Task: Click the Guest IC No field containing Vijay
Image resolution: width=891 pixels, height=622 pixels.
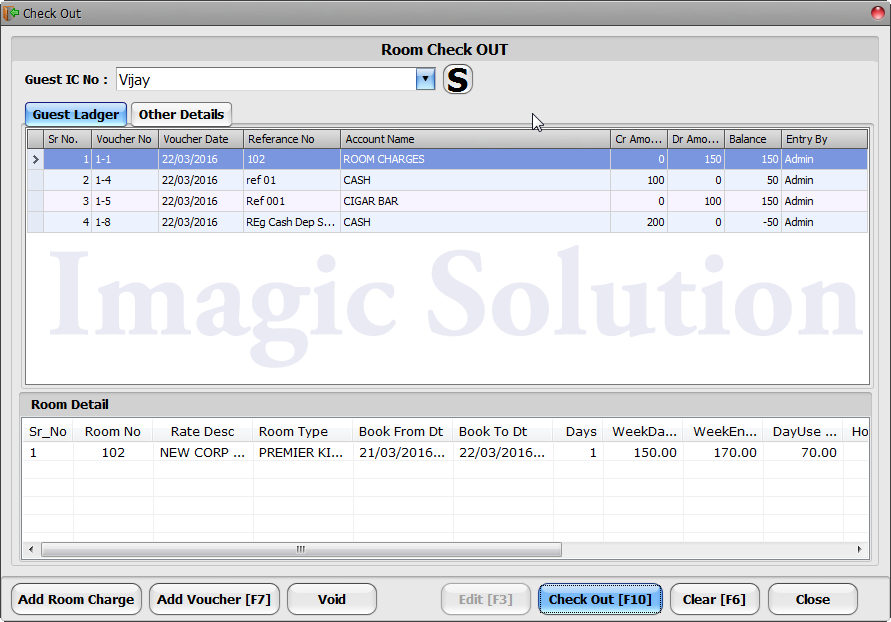Action: pos(266,80)
